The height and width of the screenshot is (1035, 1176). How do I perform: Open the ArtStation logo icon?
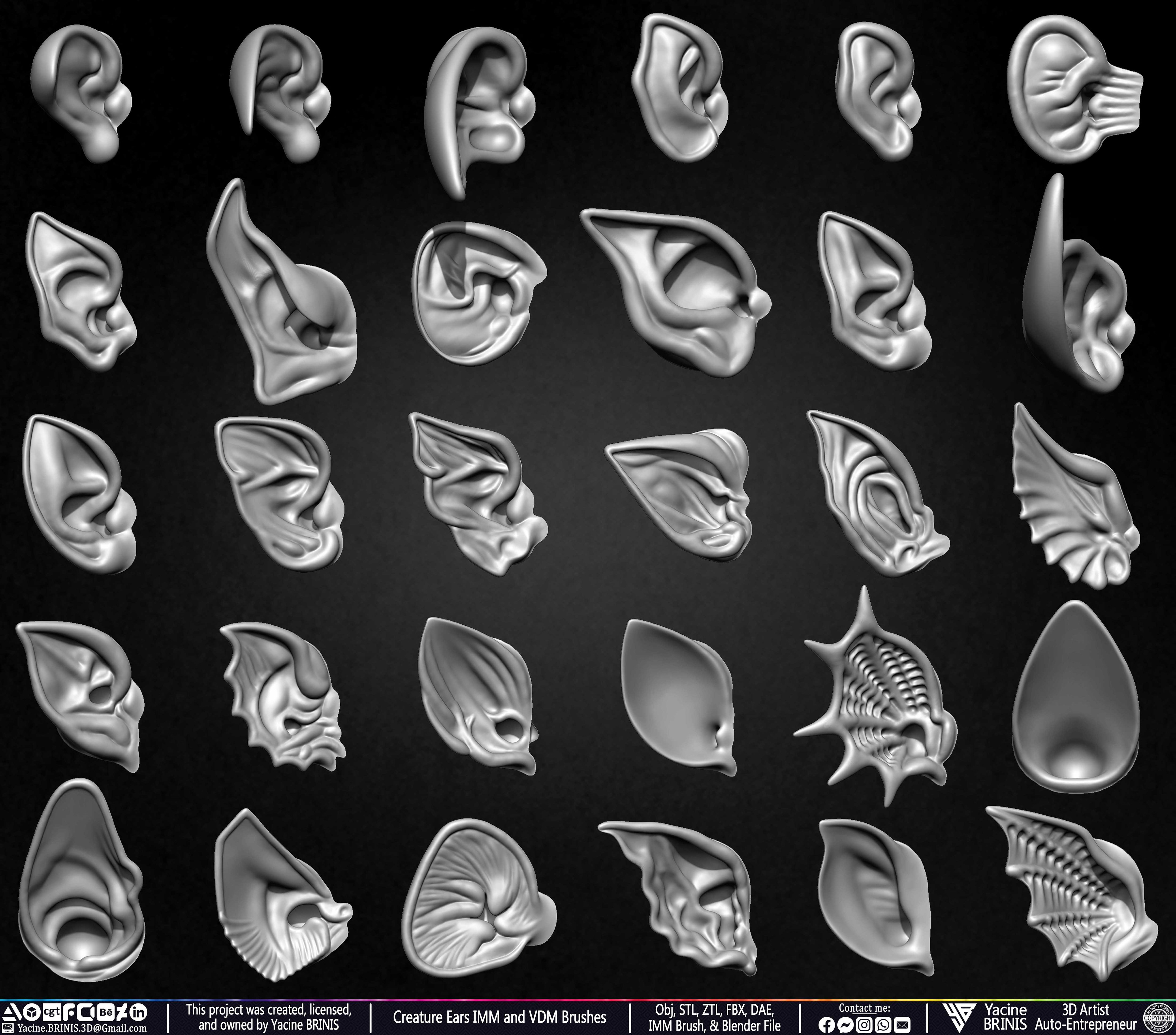[x=12, y=1012]
